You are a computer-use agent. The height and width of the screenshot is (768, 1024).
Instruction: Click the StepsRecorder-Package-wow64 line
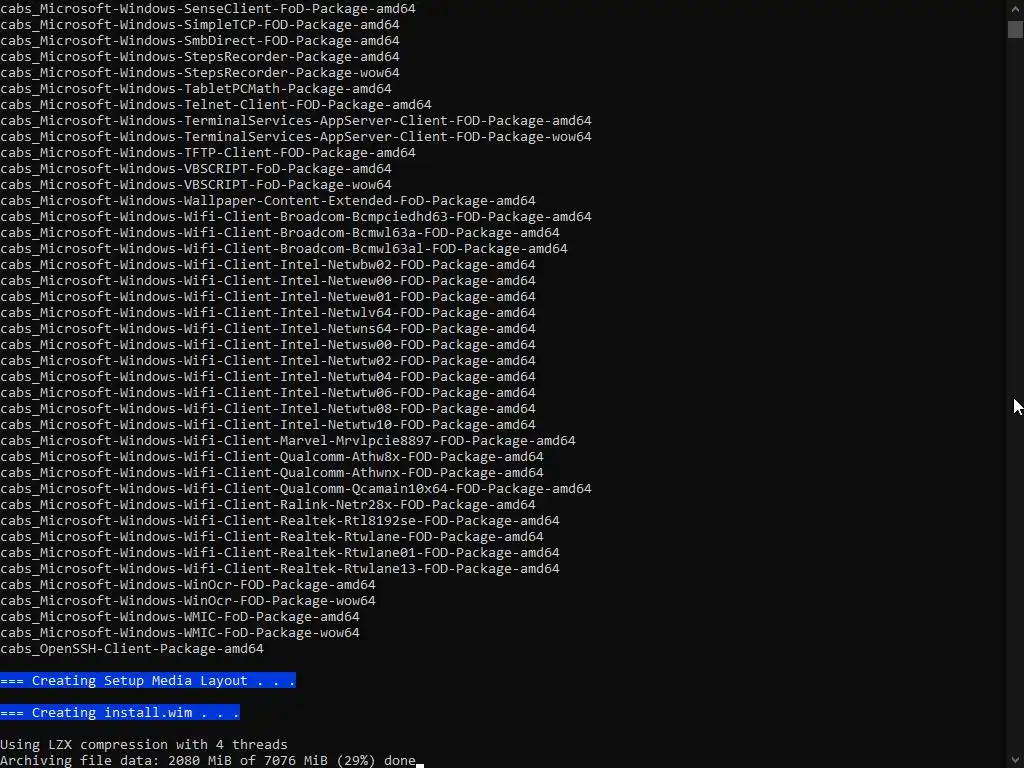(200, 72)
